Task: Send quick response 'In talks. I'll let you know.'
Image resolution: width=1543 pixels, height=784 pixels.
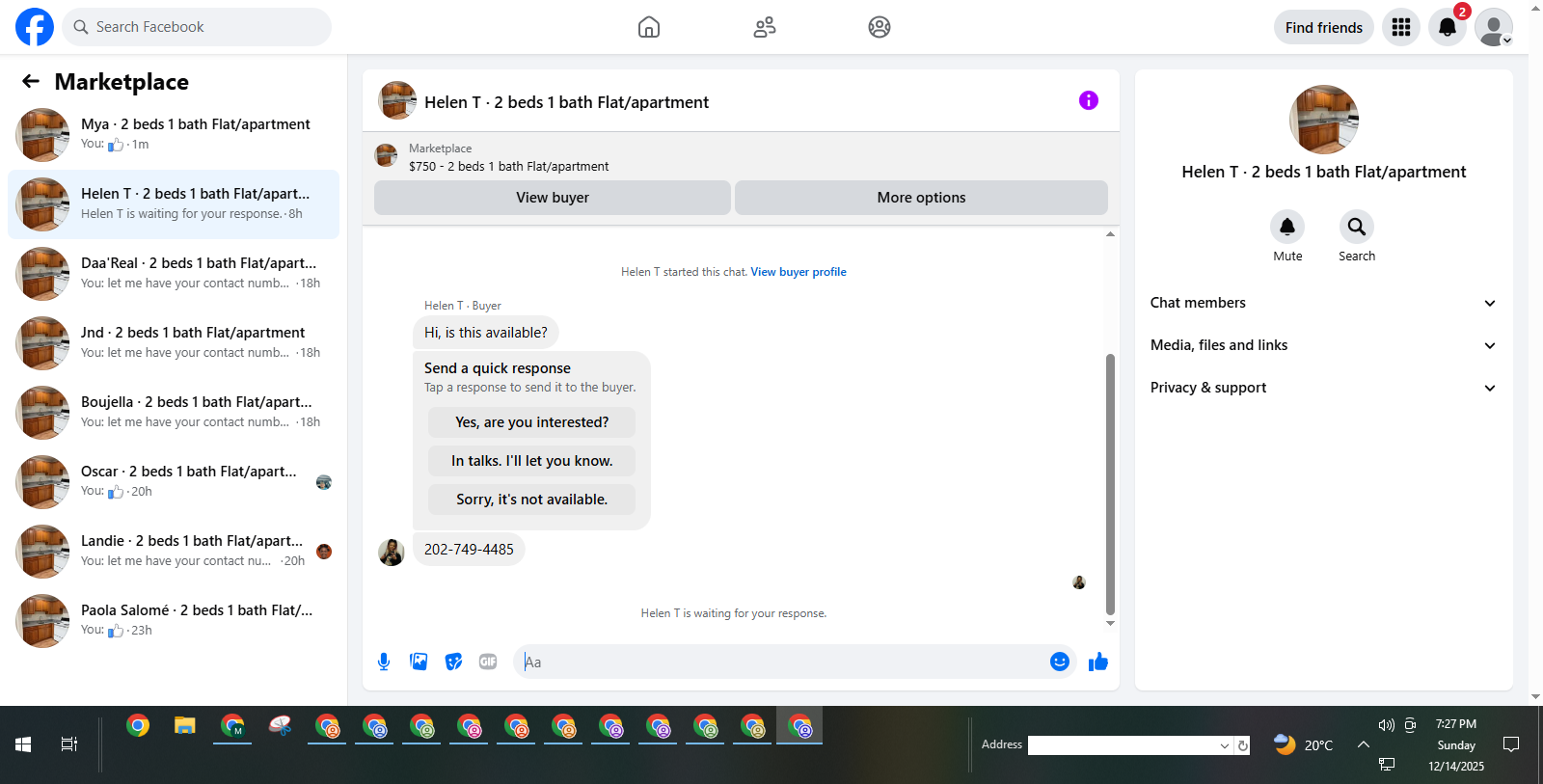Action: [532, 461]
